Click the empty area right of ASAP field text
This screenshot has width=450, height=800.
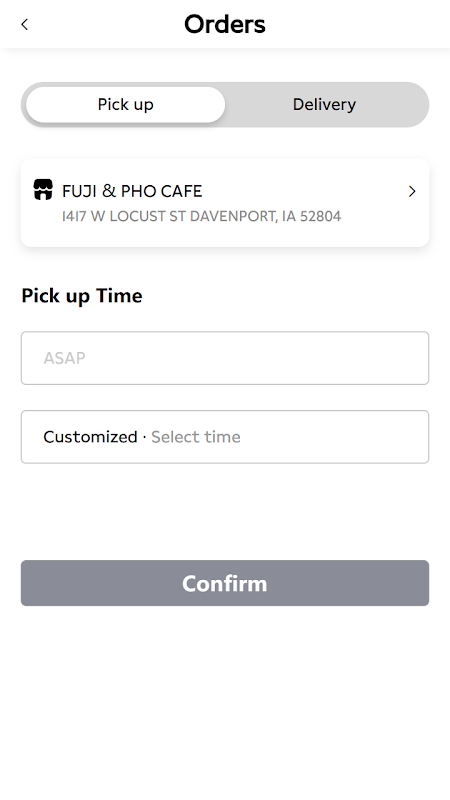[255, 358]
